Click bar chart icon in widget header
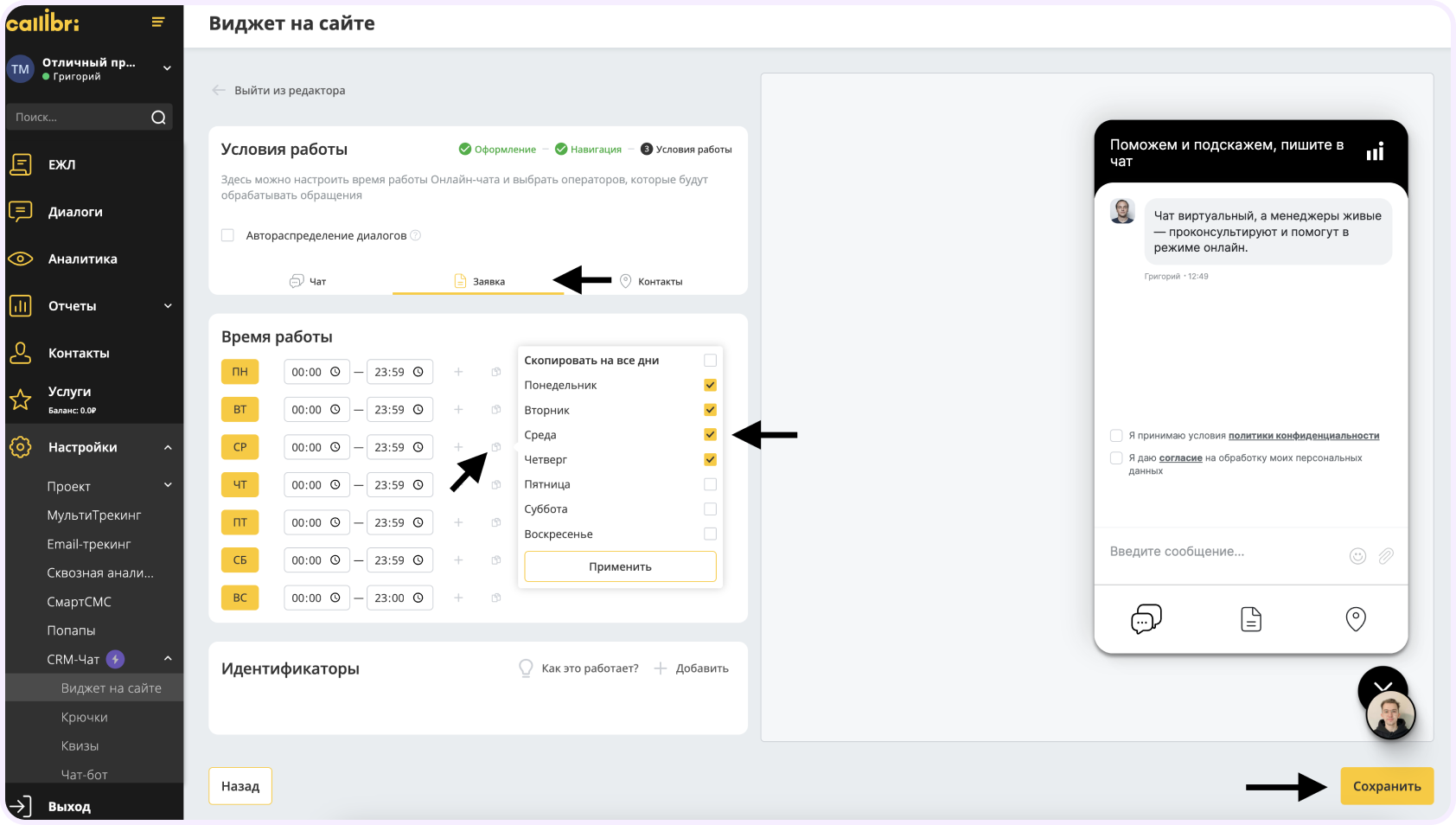The height and width of the screenshot is (825, 1456). point(1376,151)
